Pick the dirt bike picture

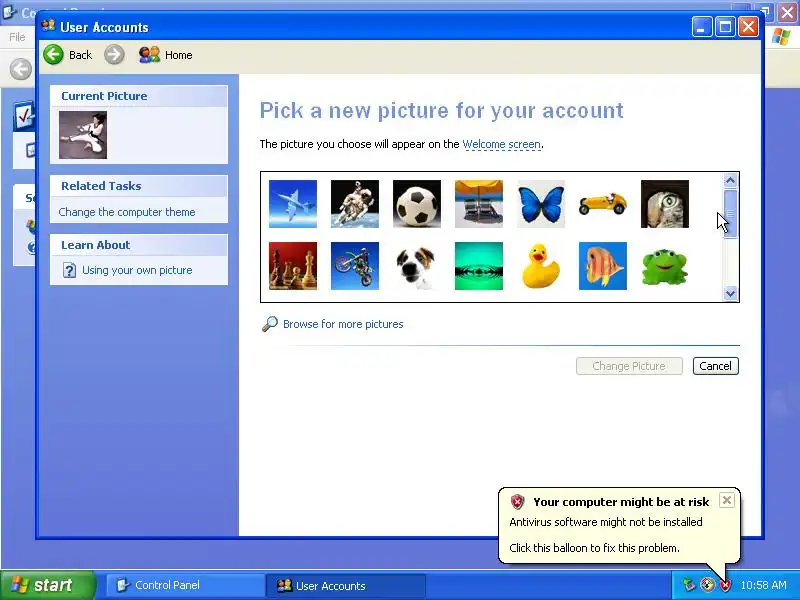[x=355, y=266]
